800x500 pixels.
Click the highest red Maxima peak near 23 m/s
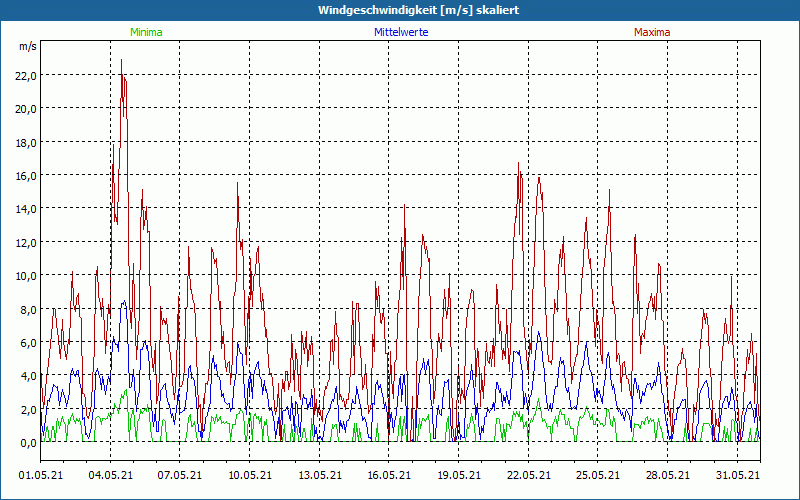tap(121, 60)
